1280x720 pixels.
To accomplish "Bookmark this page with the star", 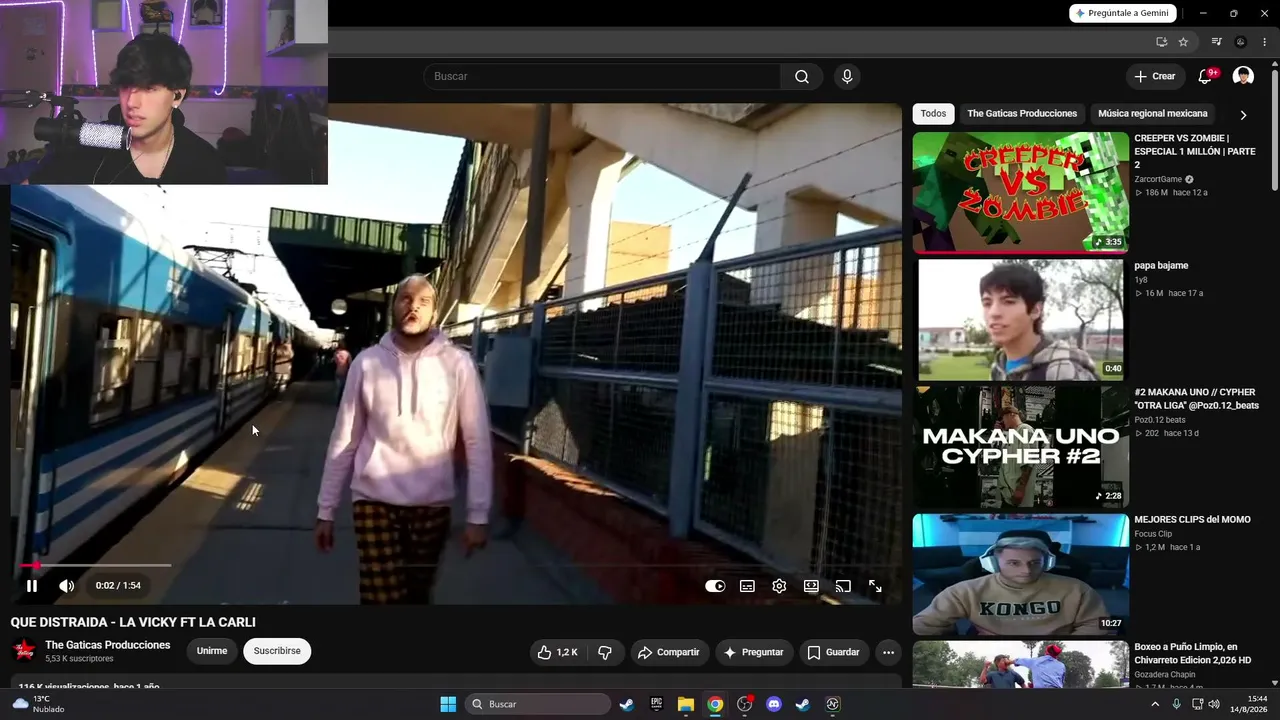I will point(1183,42).
